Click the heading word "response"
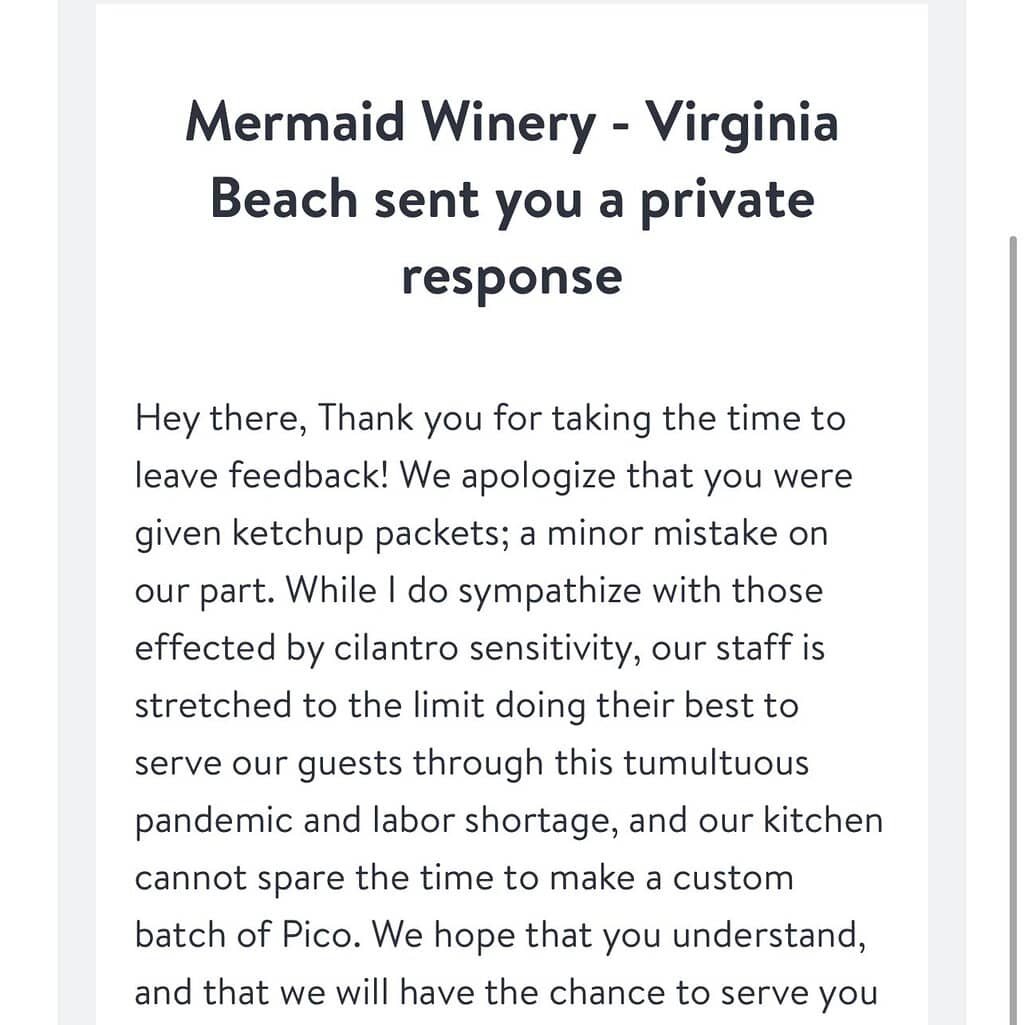Screen dimensions: 1024x1025 [x=511, y=275]
